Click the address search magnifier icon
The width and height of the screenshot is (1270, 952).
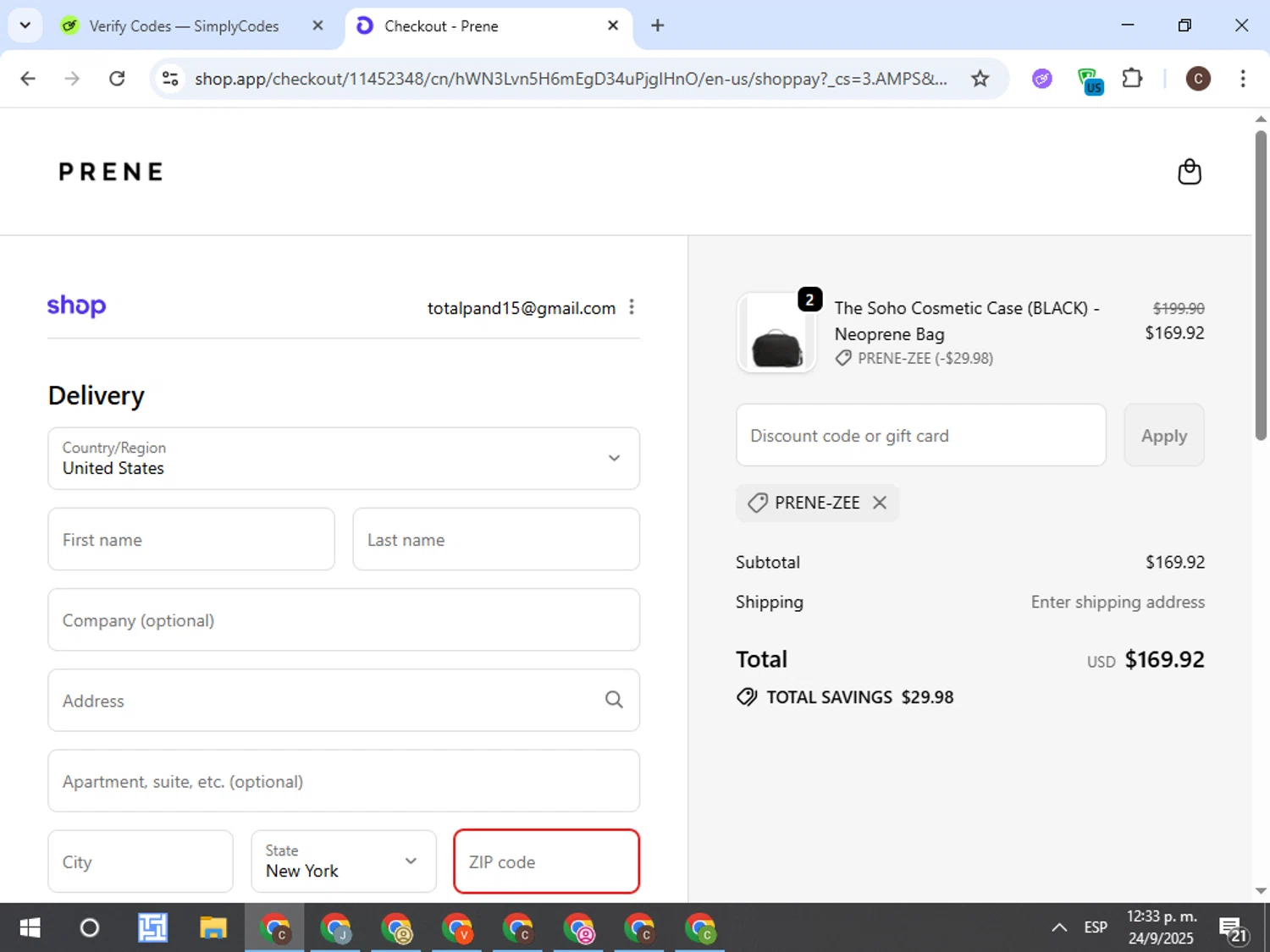pos(614,700)
